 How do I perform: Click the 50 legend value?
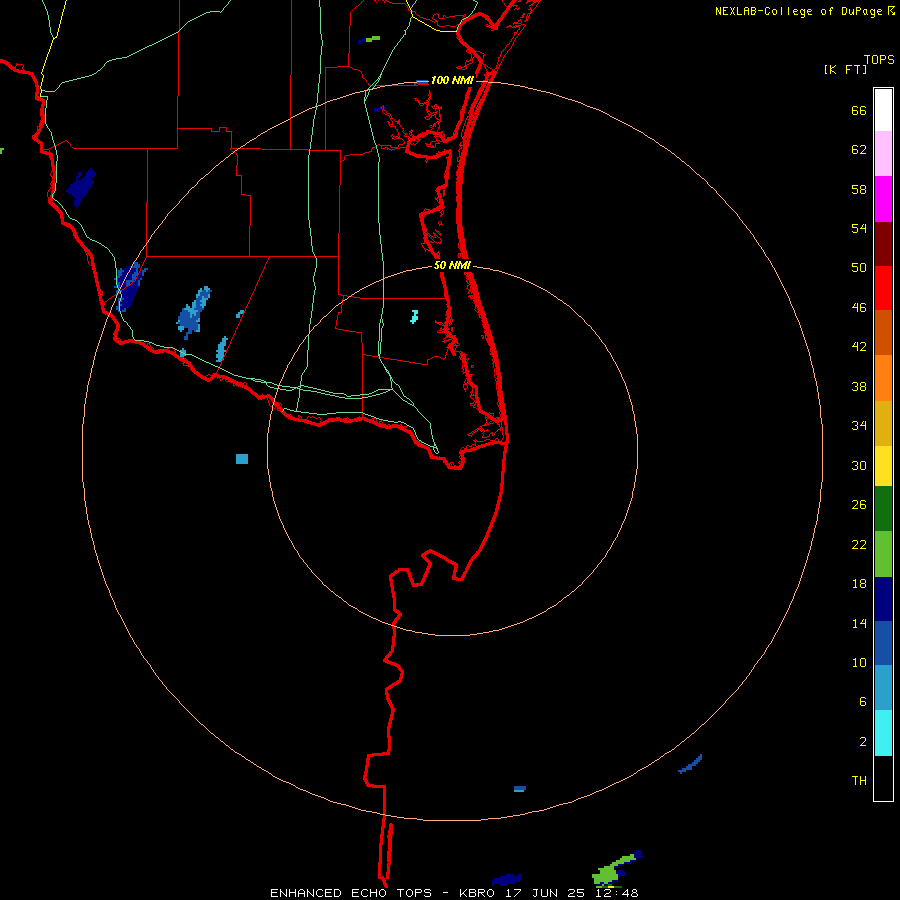(859, 267)
